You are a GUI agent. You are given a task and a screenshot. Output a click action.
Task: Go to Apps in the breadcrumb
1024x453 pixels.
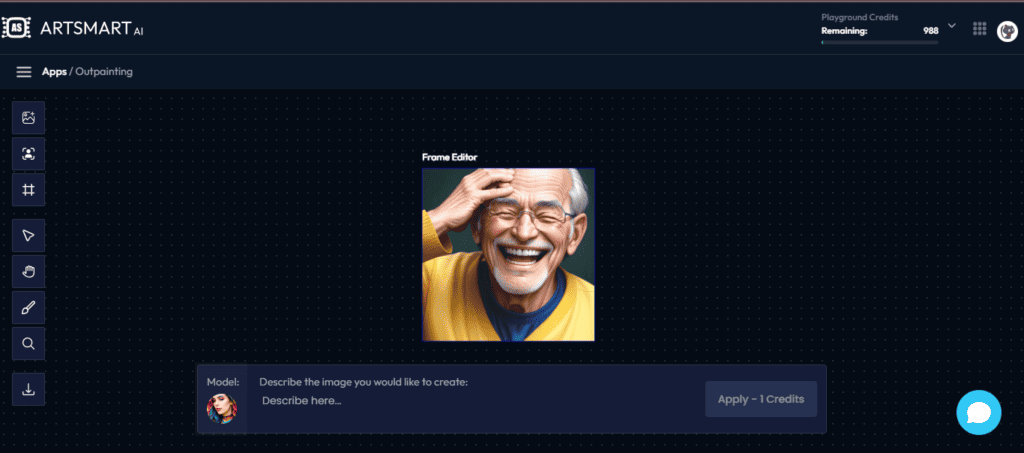[54, 72]
